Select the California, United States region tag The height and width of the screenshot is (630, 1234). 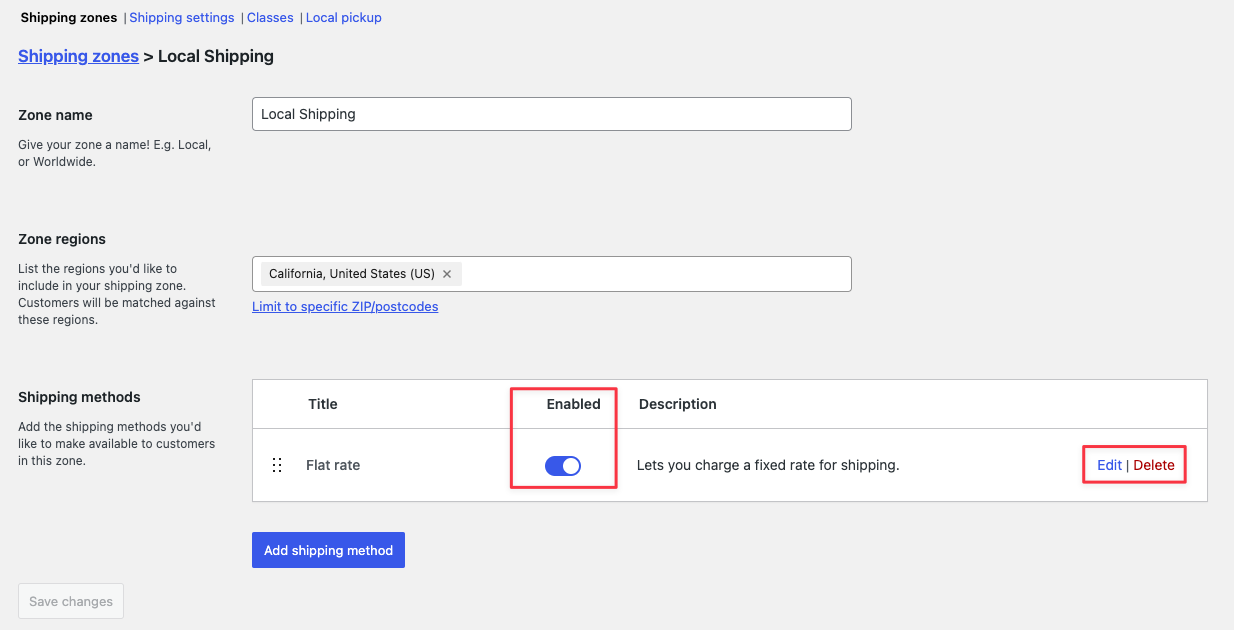coord(350,273)
